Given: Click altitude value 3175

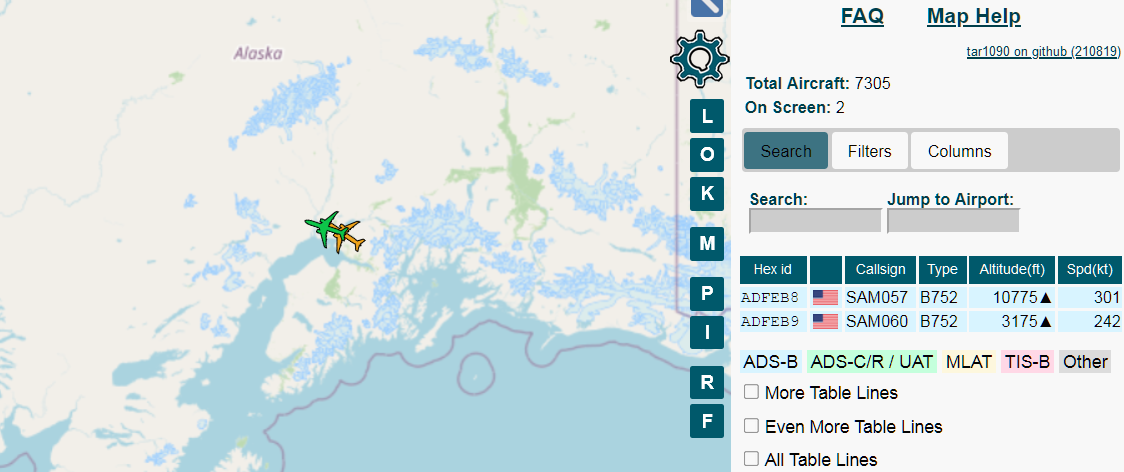Looking at the screenshot, I should coord(1020,321).
